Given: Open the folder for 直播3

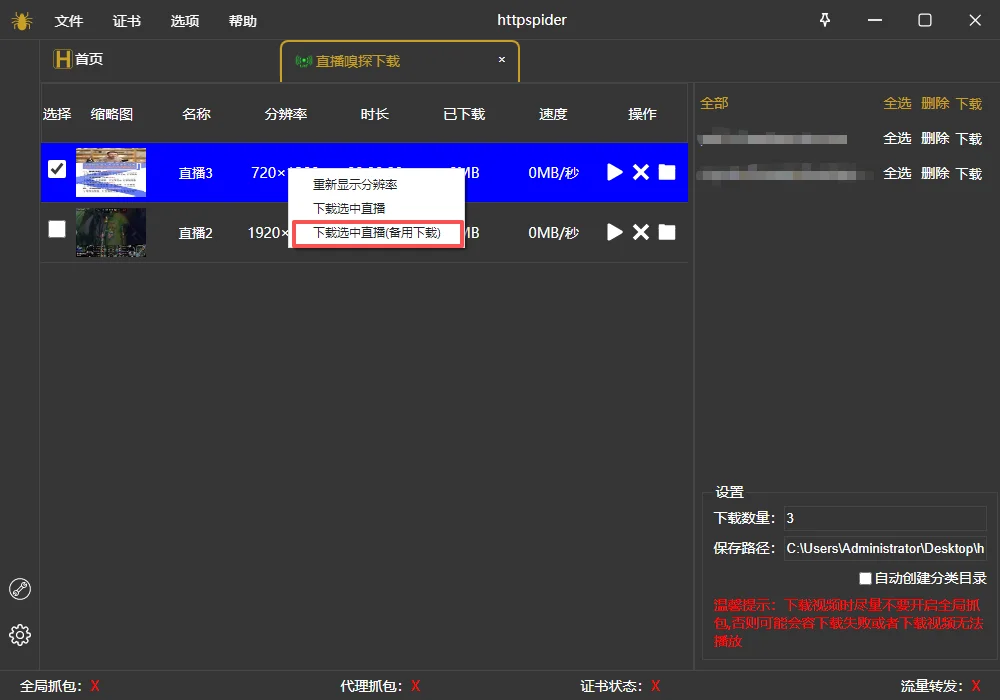Looking at the screenshot, I should [667, 172].
